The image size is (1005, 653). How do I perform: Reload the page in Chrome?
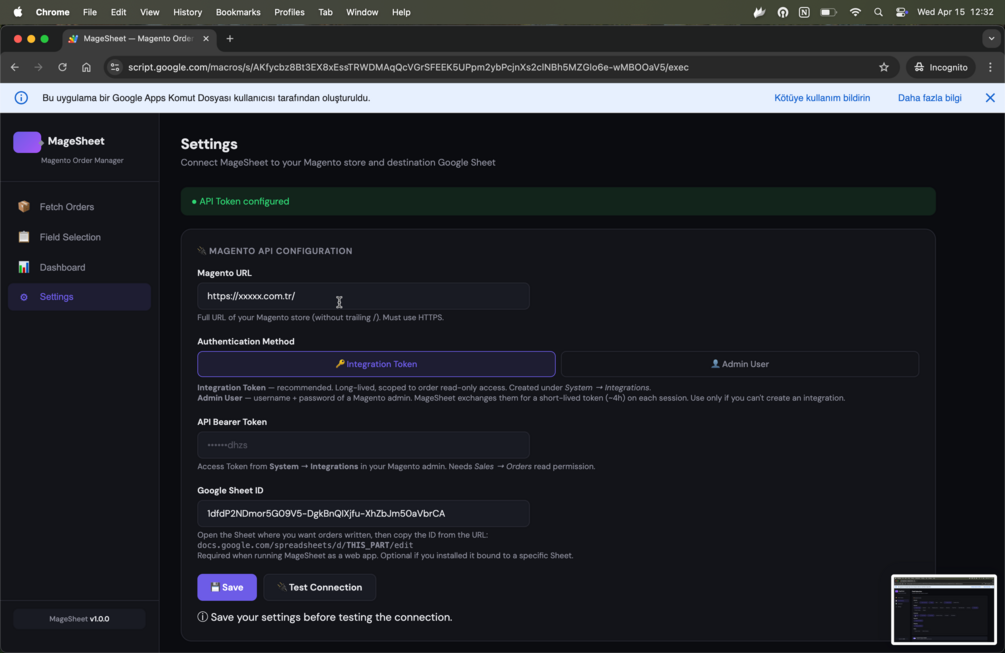tap(62, 67)
